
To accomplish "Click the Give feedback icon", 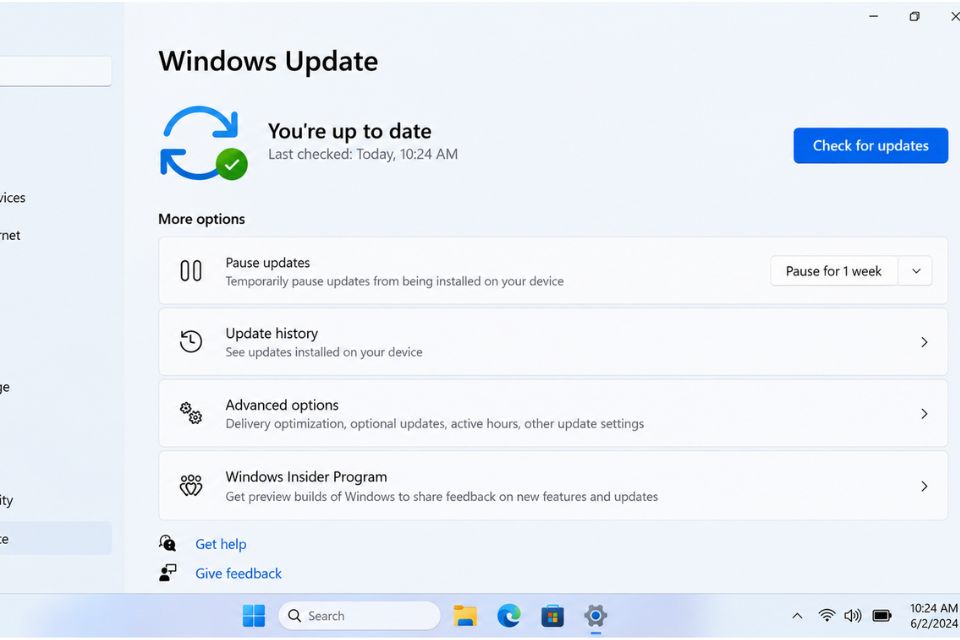I will 167,573.
